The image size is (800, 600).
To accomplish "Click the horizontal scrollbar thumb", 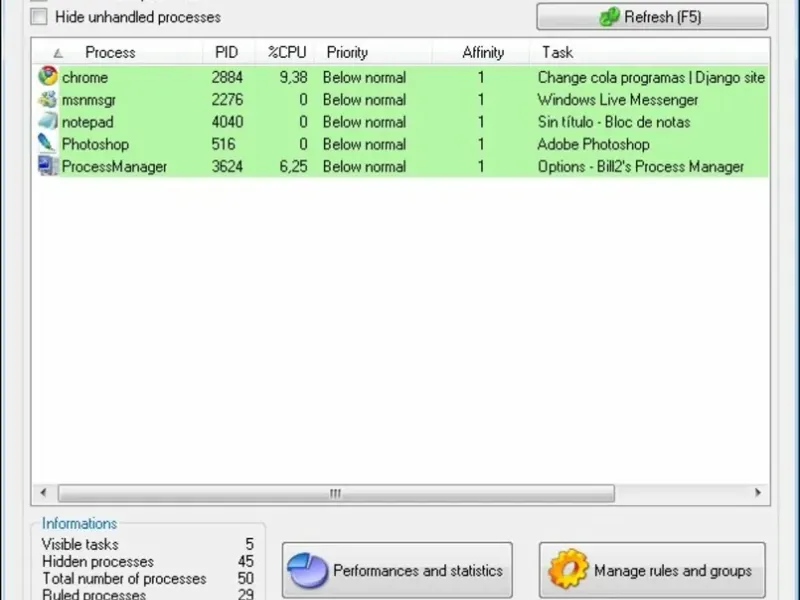I will pyautogui.click(x=336, y=493).
